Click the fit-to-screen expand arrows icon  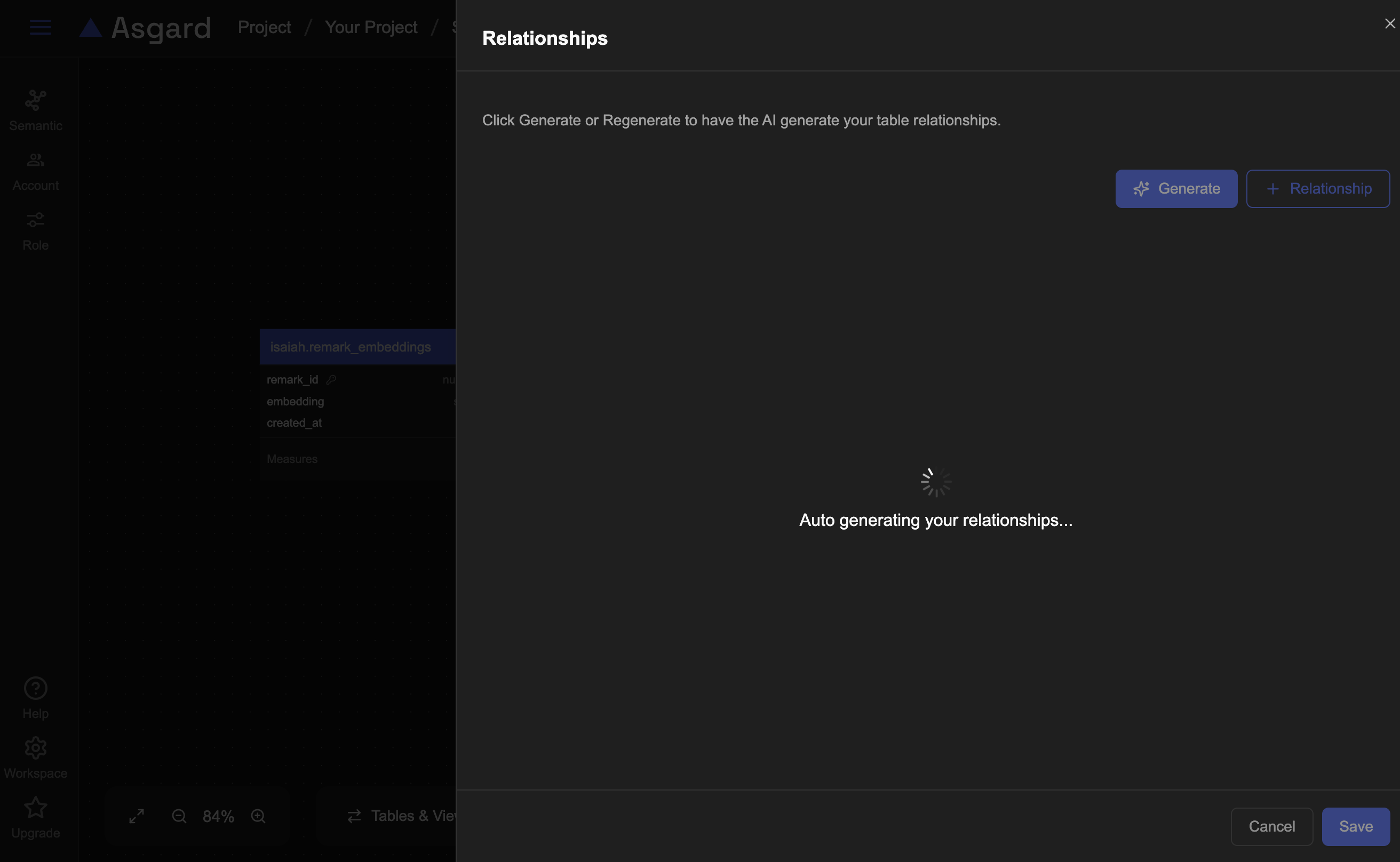[136, 816]
